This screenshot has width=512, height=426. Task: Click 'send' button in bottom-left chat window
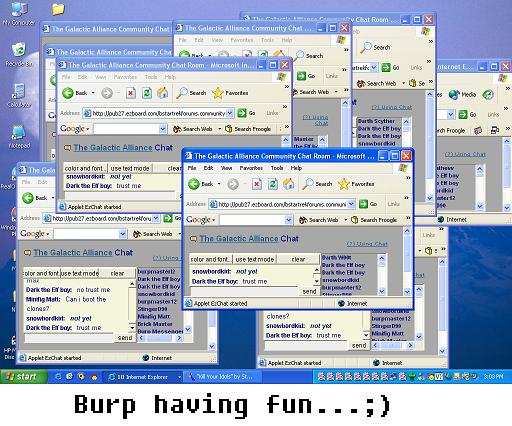tap(125, 338)
